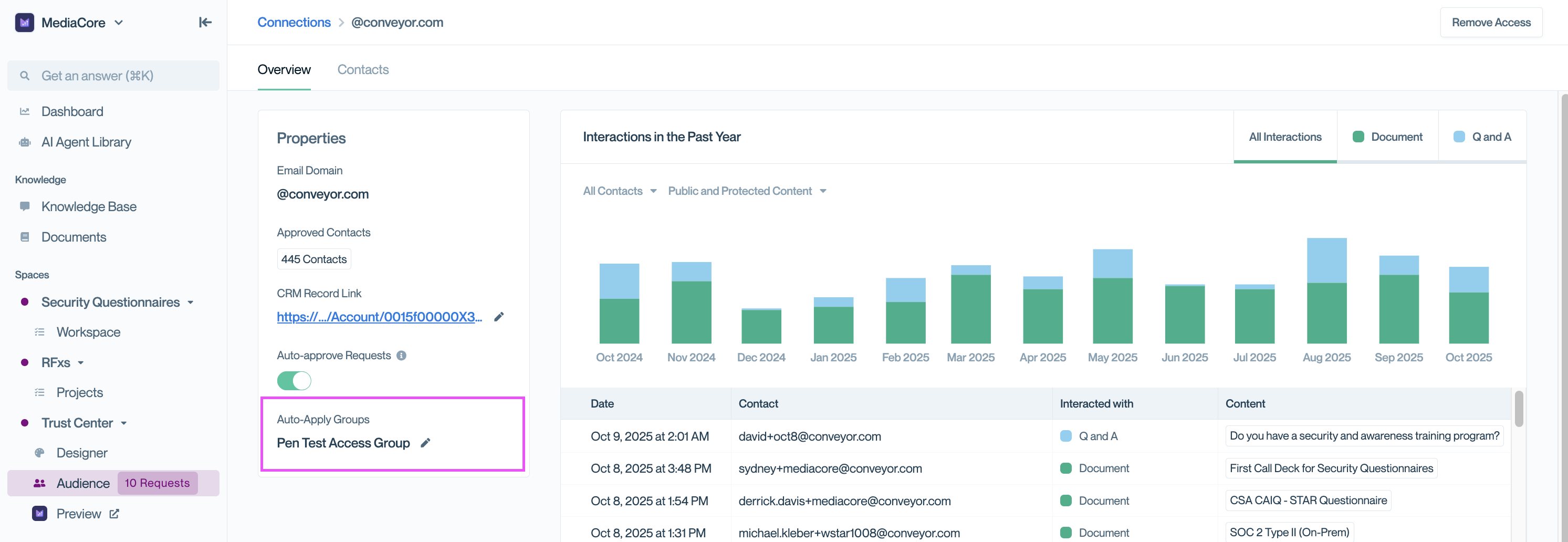
Task: Open First Call Deck for Security Questionnaires
Action: (1331, 468)
